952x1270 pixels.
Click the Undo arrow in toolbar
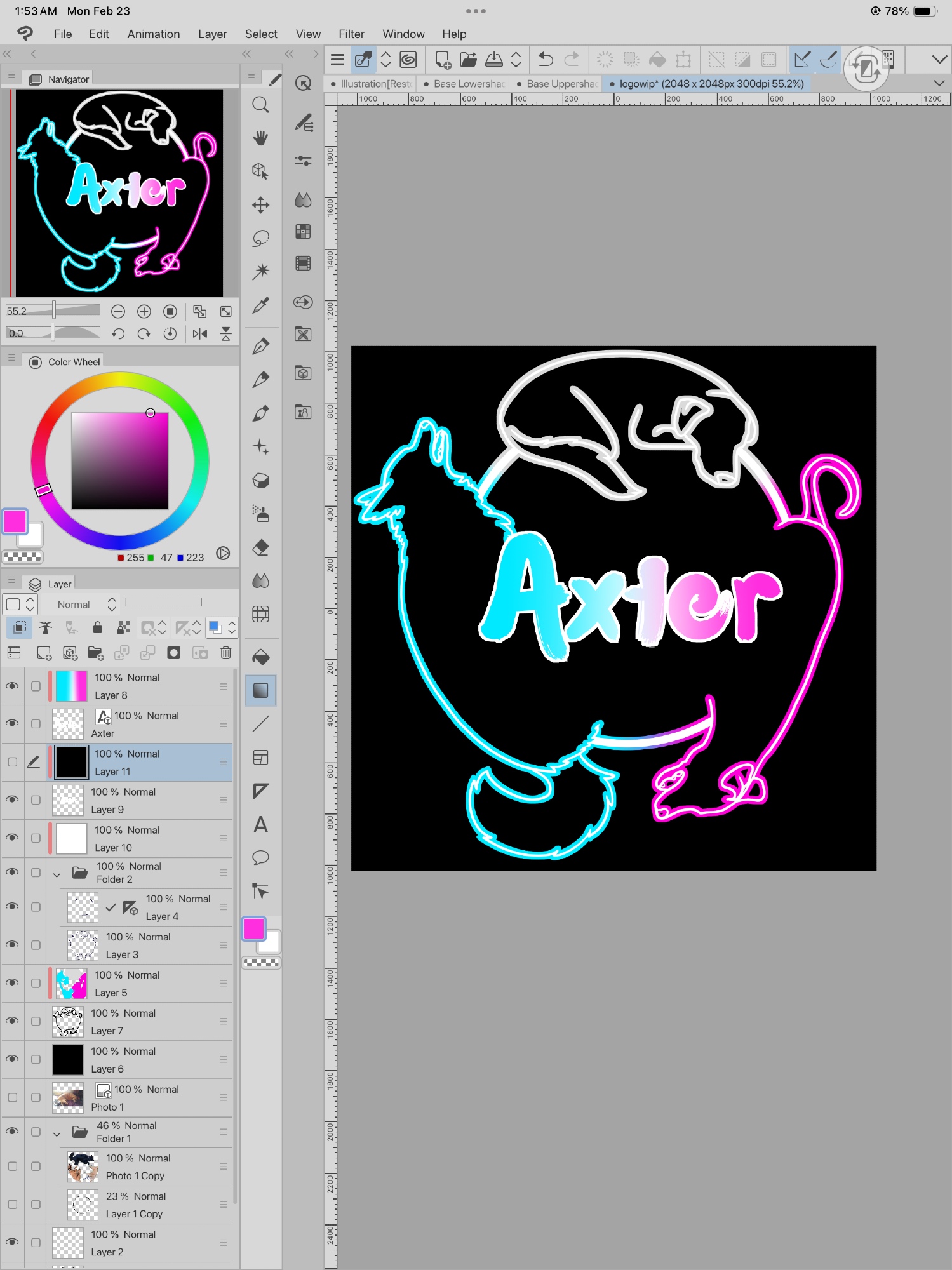546,60
